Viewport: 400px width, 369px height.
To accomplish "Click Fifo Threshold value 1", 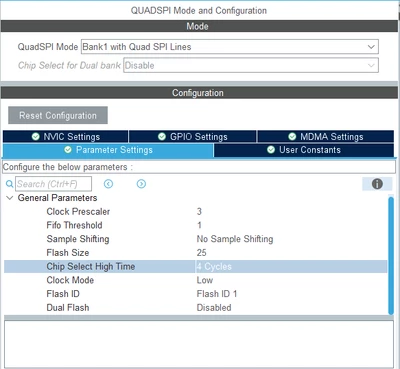I will point(199,225).
